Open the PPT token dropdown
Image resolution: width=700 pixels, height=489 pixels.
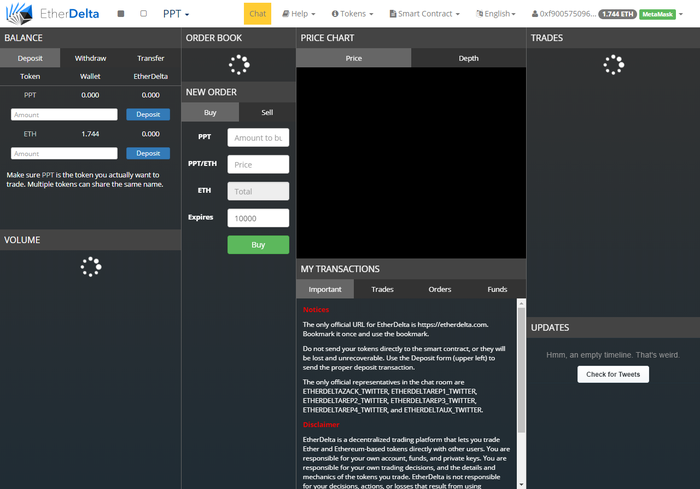pos(176,14)
